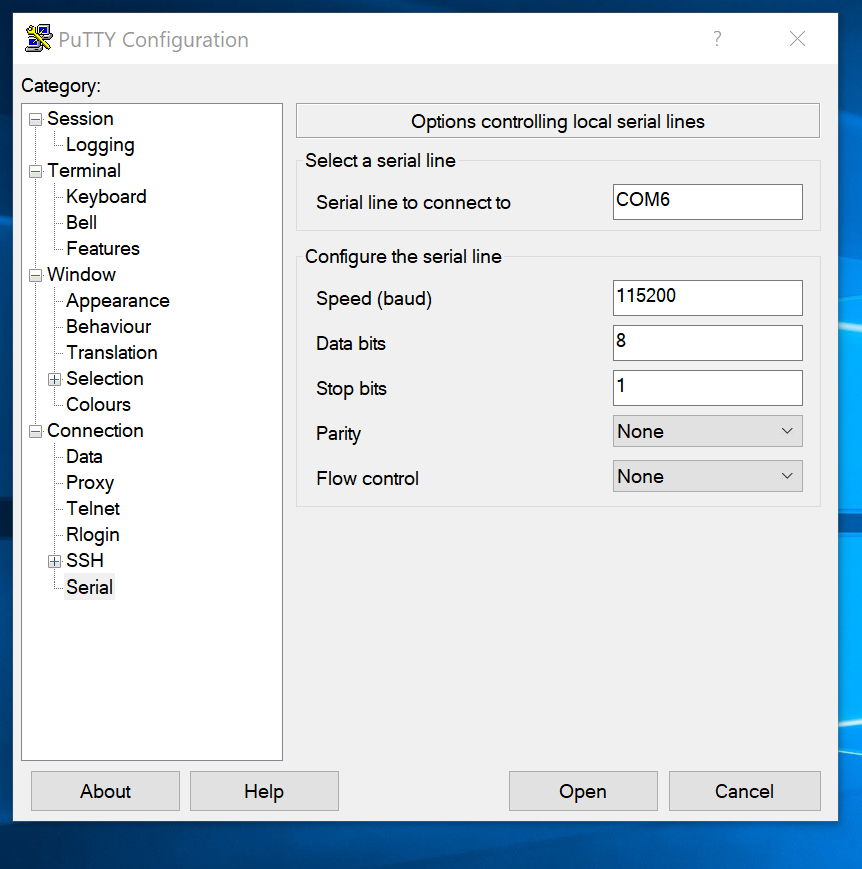Select the Serial category
Viewport: 862px width, 869px height.
[89, 587]
